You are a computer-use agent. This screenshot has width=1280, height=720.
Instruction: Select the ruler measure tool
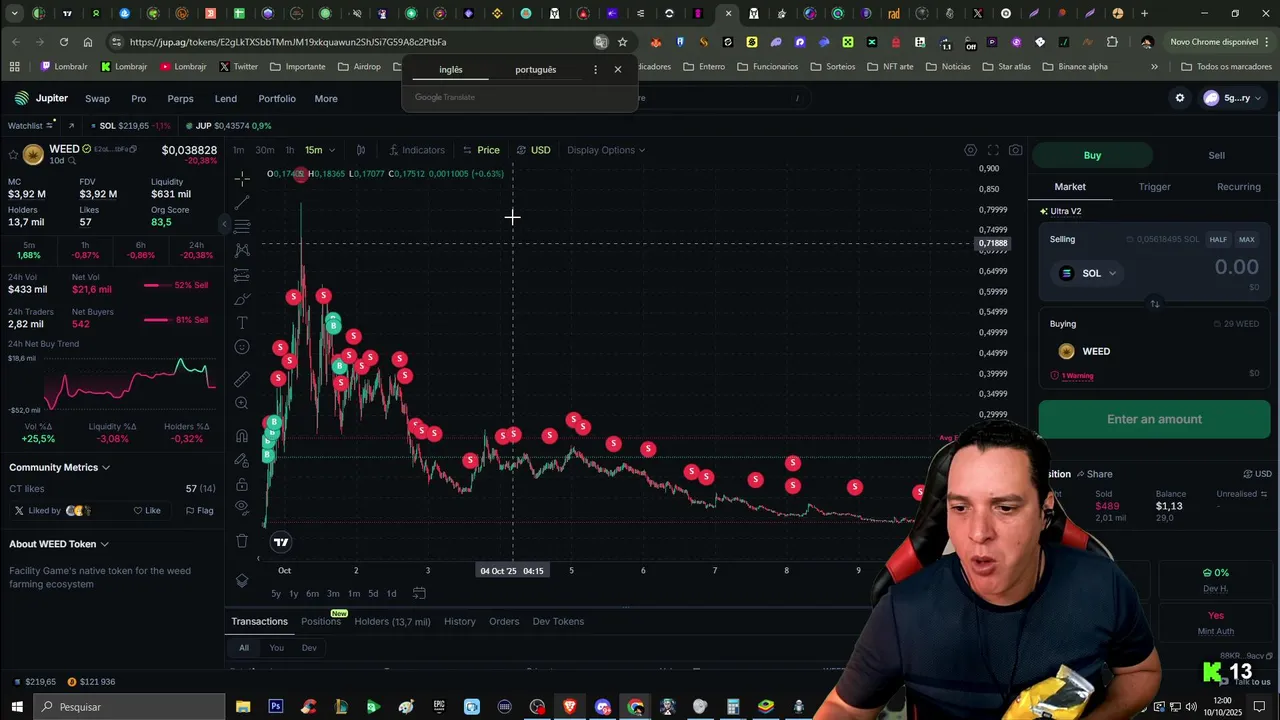tap(242, 379)
